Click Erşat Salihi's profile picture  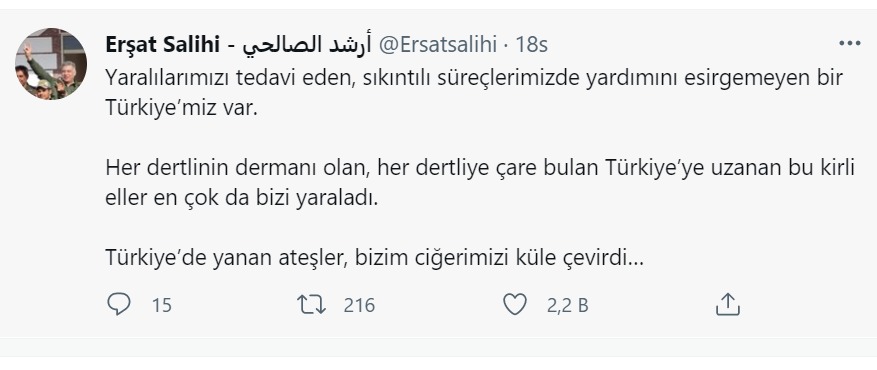pos(50,64)
